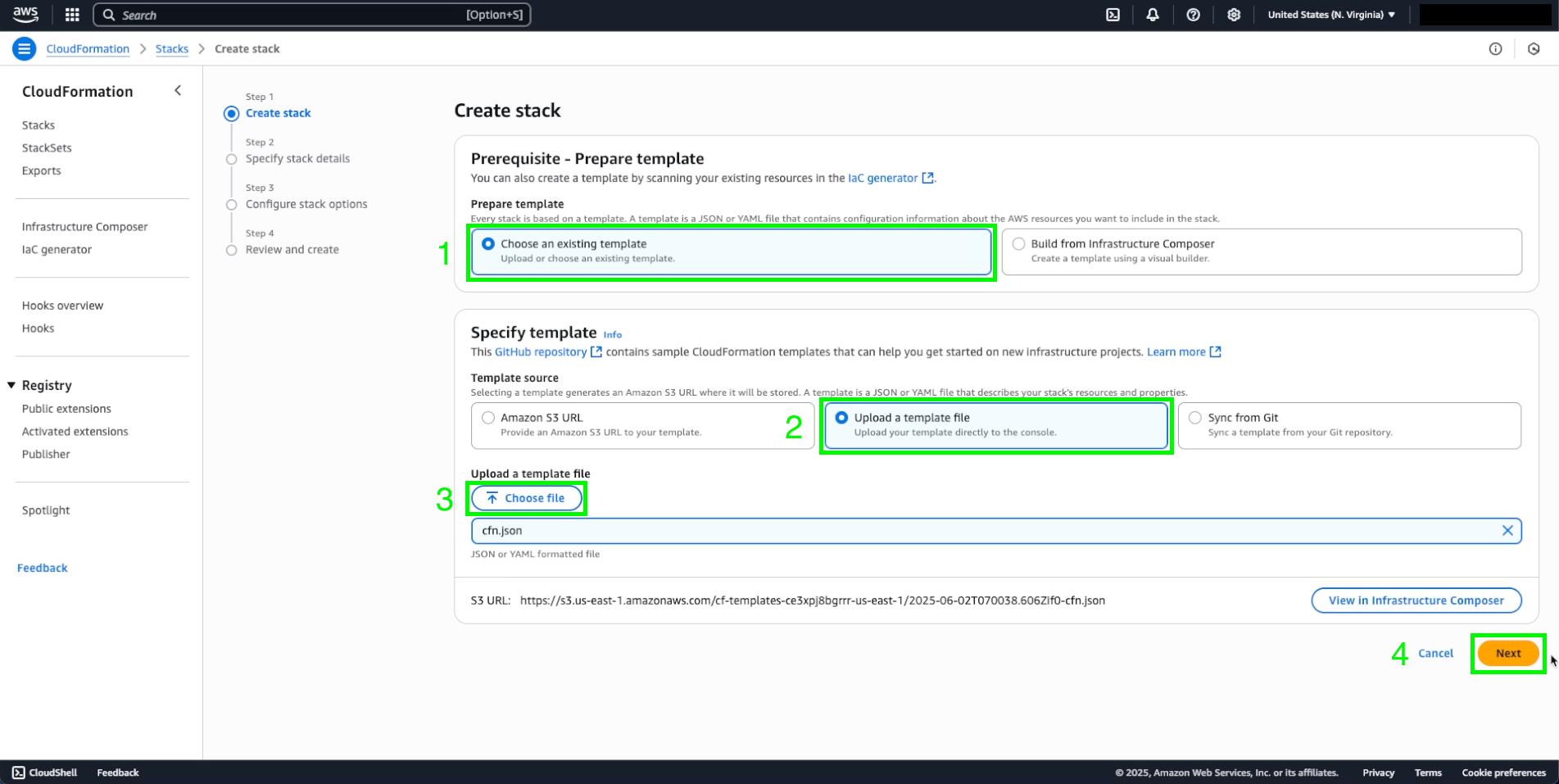The width and height of the screenshot is (1559, 784).
Task: Collapse the Registry section triangle
Action: click(11, 385)
